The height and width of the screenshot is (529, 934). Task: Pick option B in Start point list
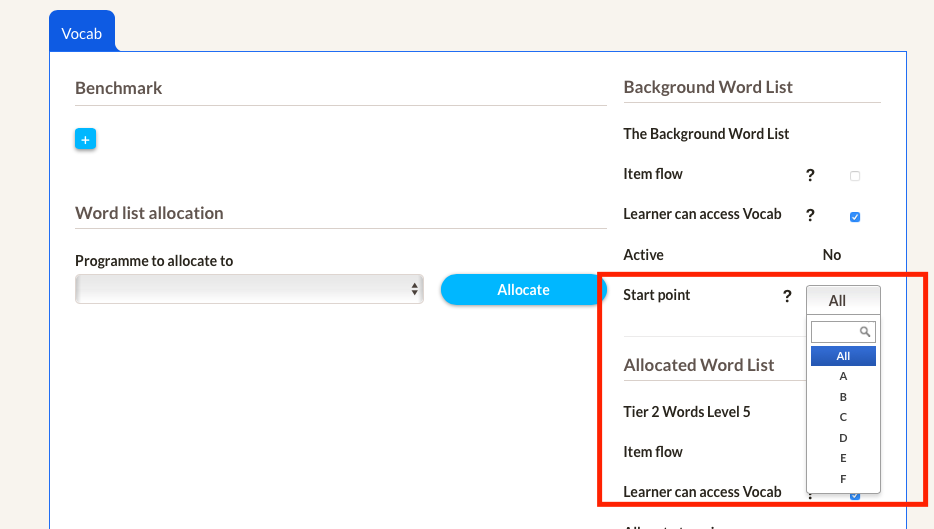843,397
